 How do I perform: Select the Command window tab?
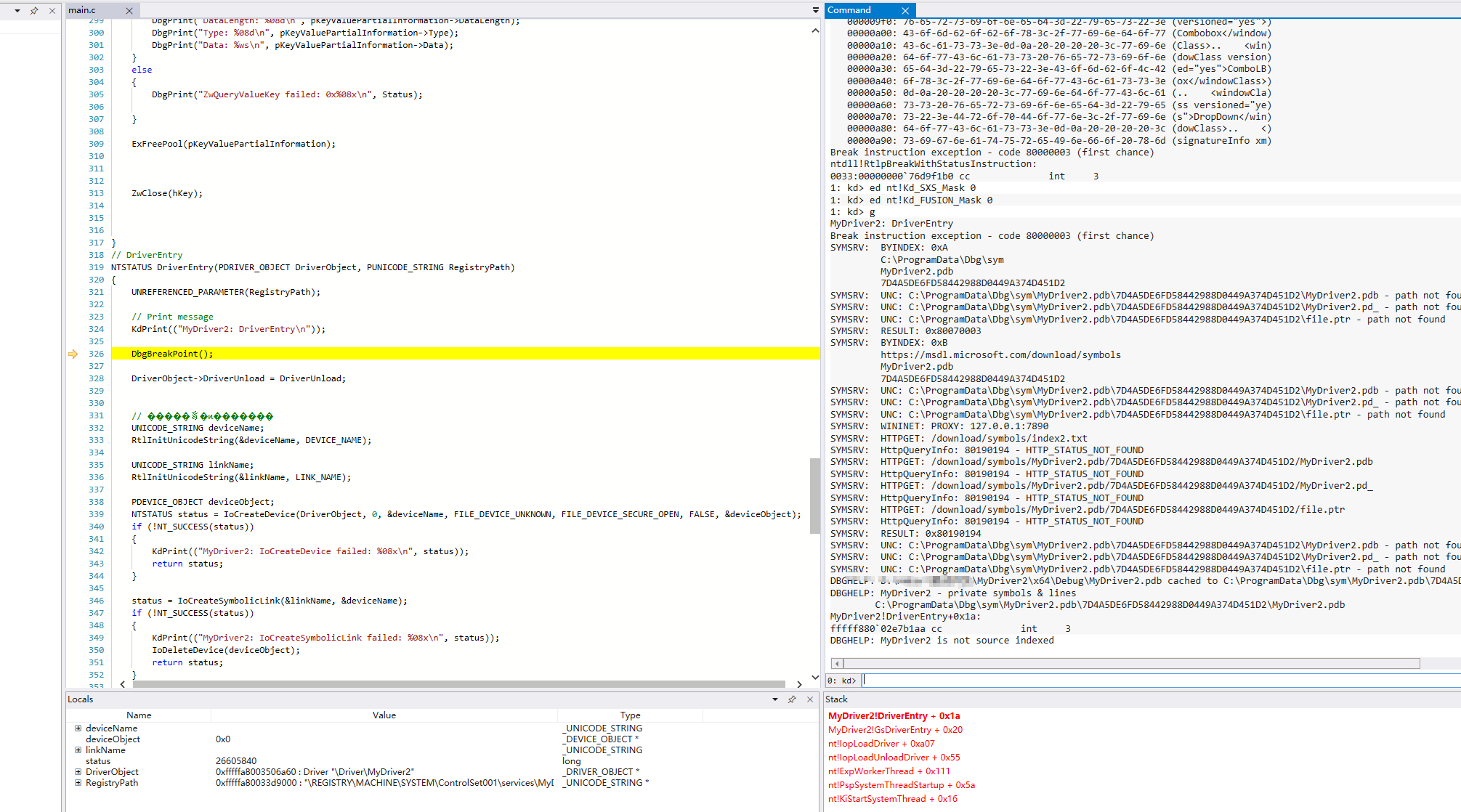(849, 10)
